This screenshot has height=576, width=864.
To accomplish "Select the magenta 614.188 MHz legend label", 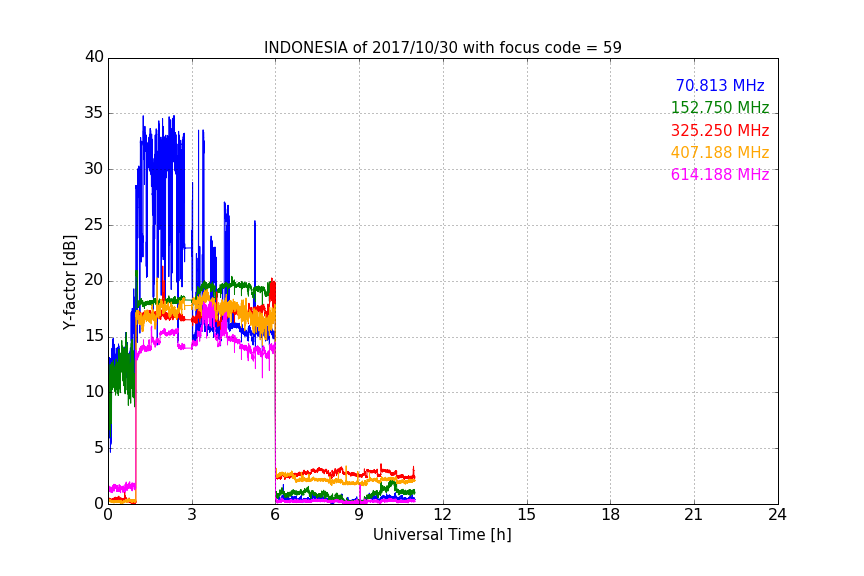I will click(x=720, y=175).
